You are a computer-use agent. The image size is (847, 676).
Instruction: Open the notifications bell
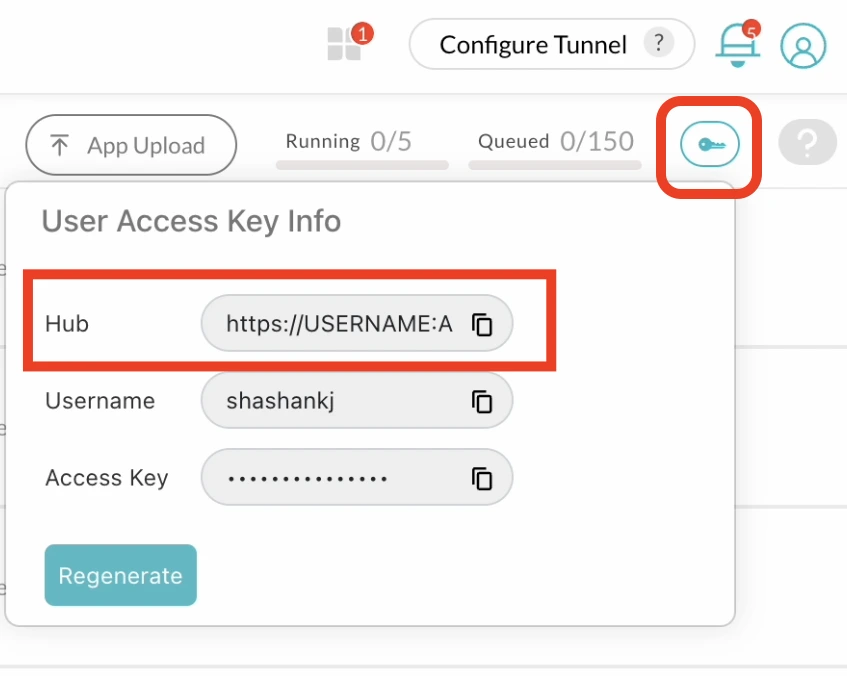click(x=737, y=45)
